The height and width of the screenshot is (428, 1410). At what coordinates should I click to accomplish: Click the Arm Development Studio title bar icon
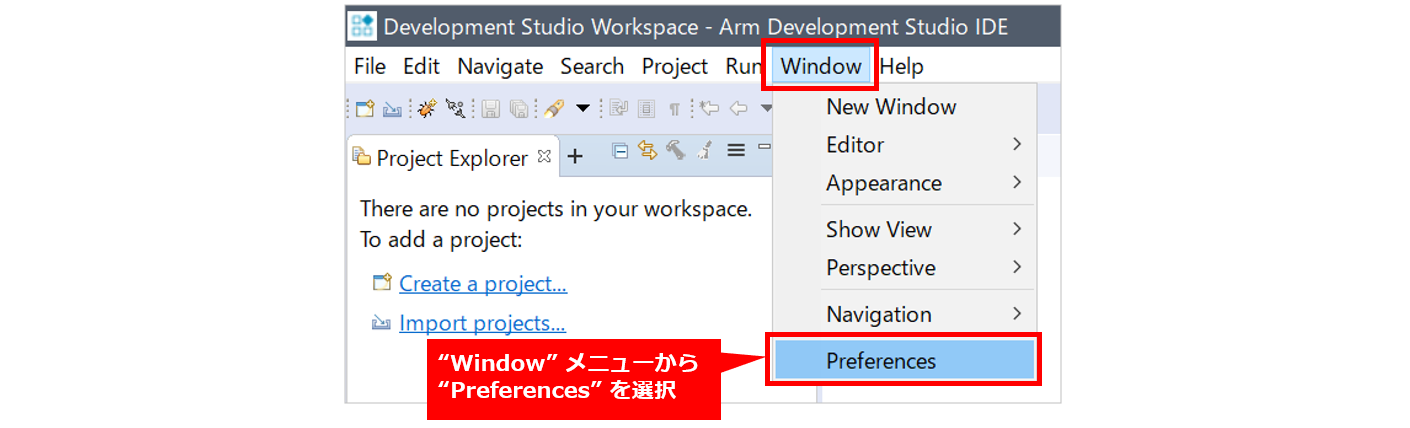click(x=362, y=27)
